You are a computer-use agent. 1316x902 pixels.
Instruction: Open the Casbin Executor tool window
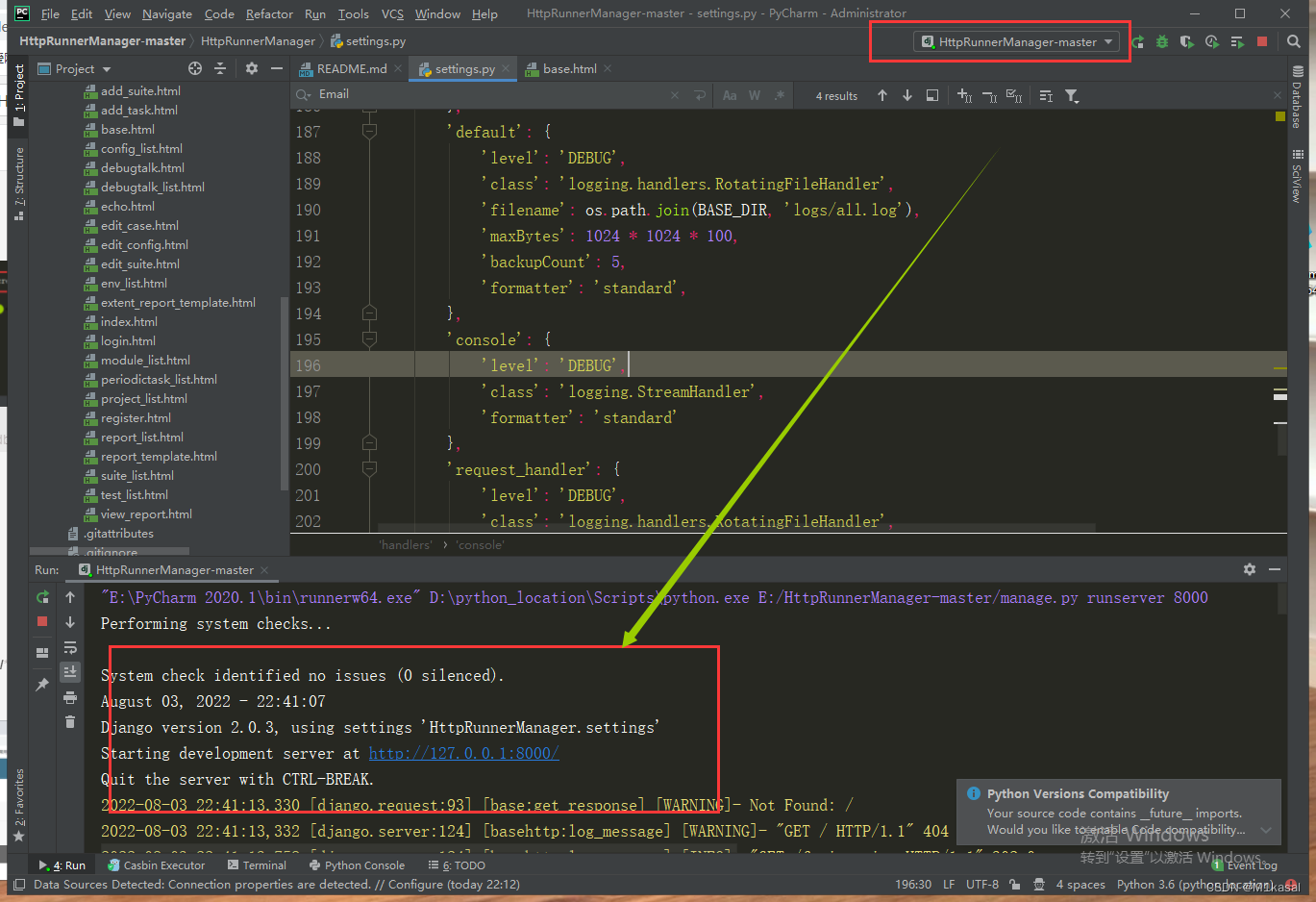point(157,865)
